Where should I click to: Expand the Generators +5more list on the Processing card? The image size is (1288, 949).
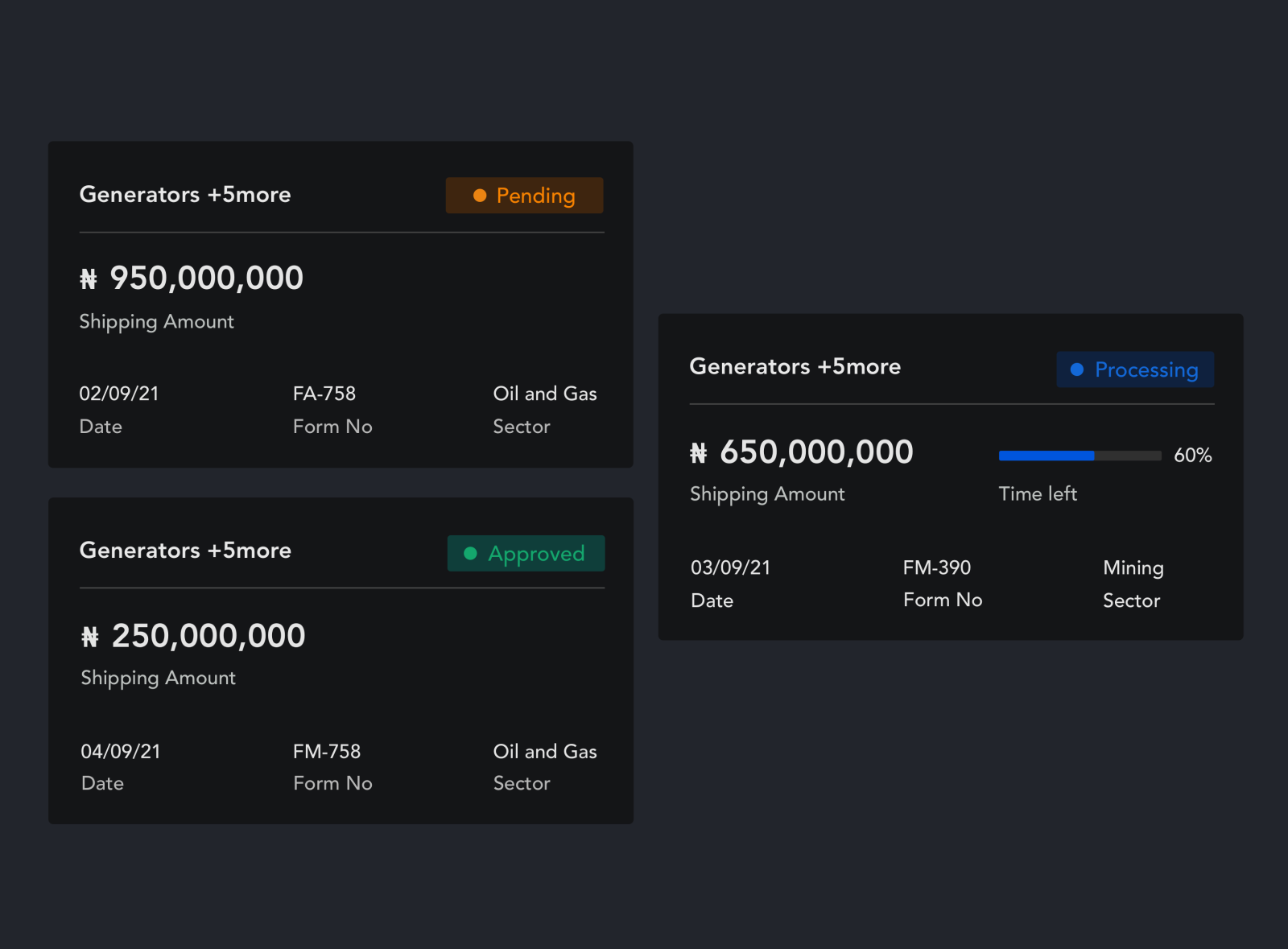pyautogui.click(x=795, y=366)
